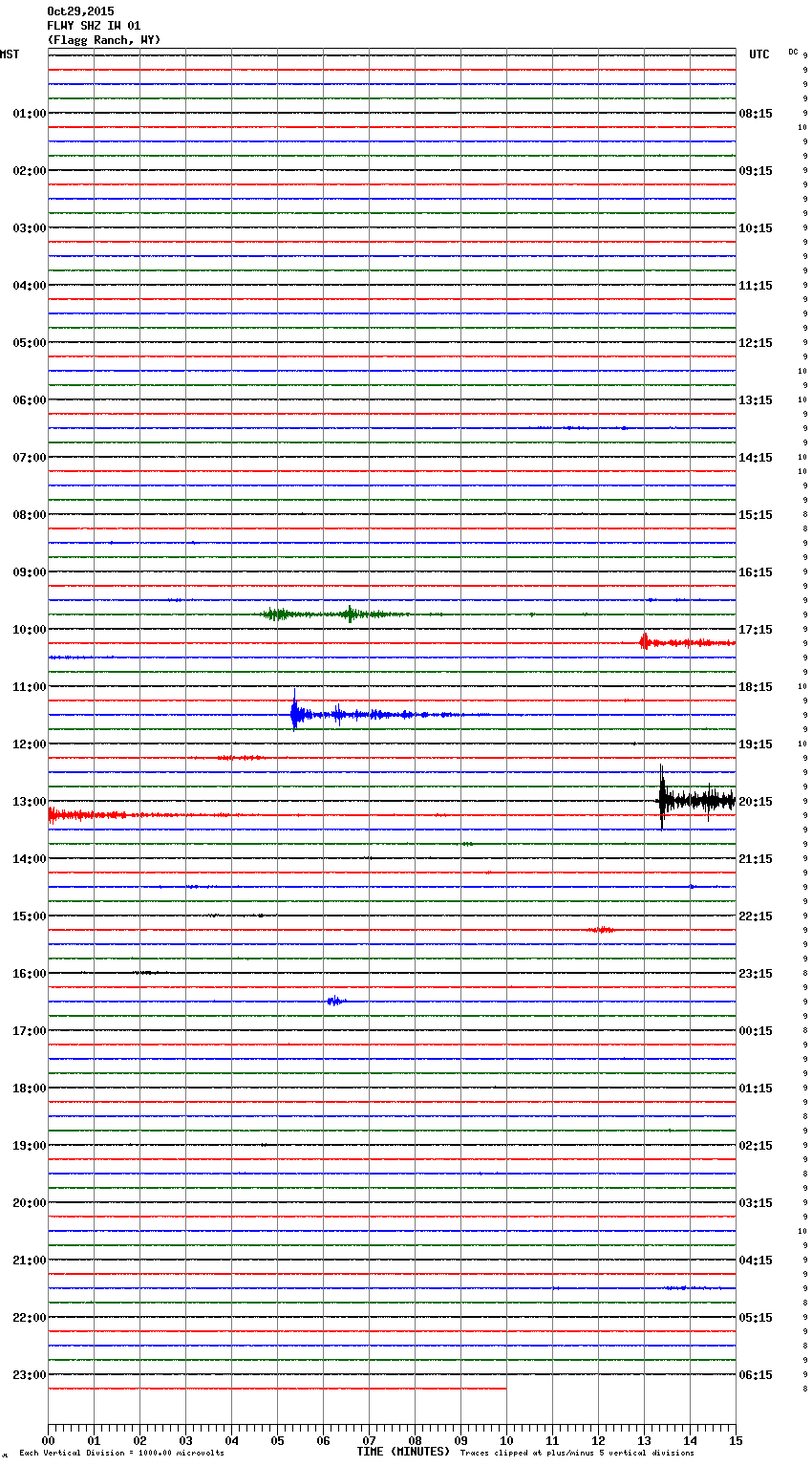Click the 13:15 UTC time label

(x=756, y=400)
